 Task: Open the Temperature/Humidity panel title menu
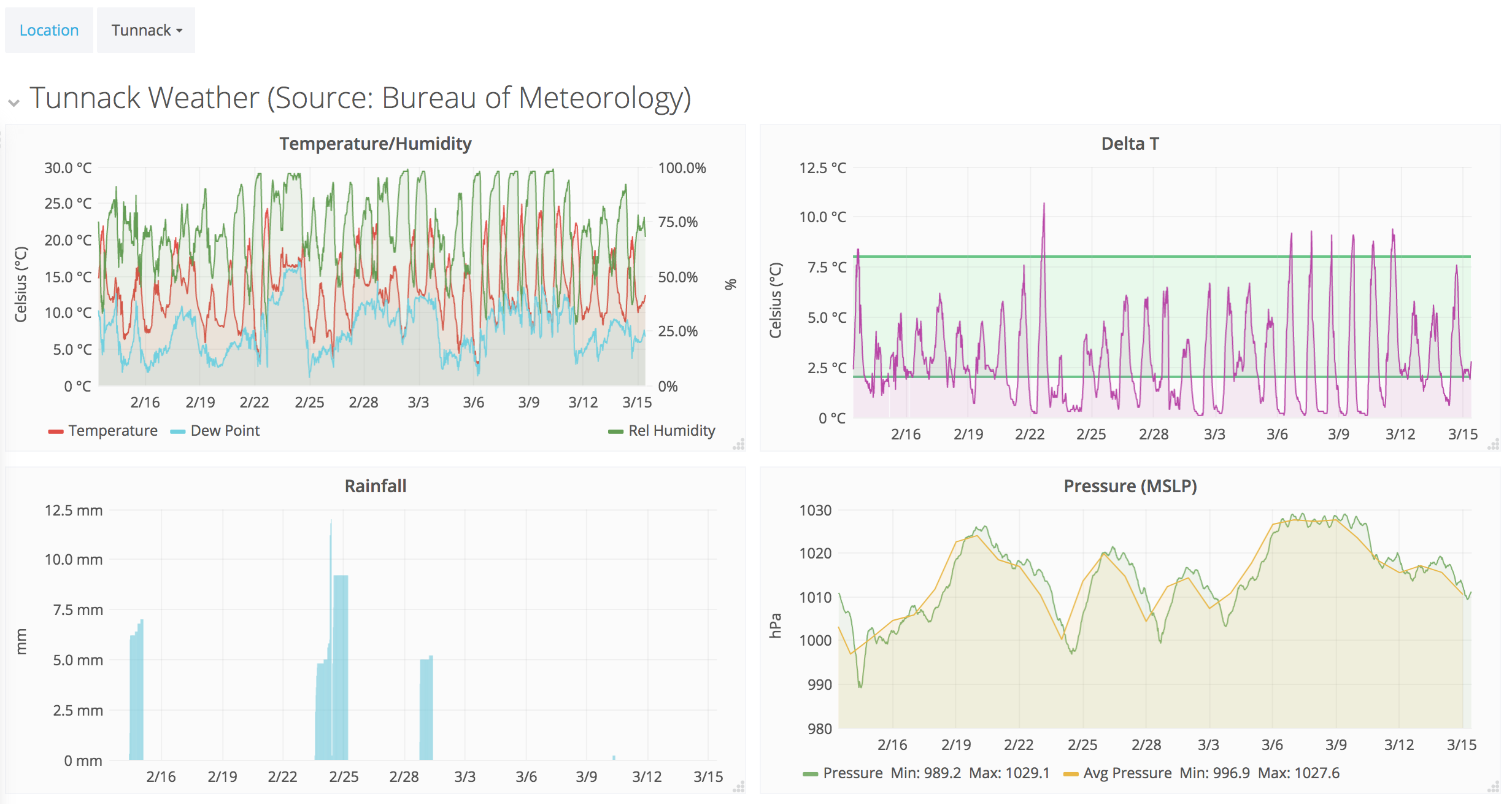[375, 144]
